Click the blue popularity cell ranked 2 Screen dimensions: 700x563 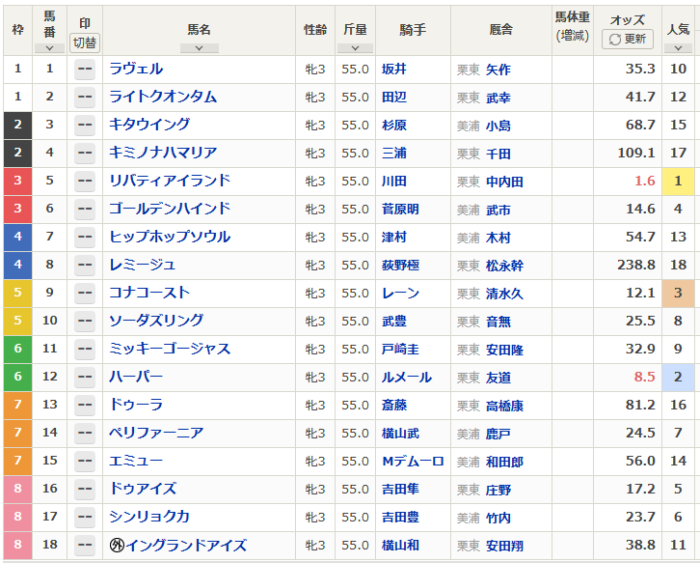(678, 377)
